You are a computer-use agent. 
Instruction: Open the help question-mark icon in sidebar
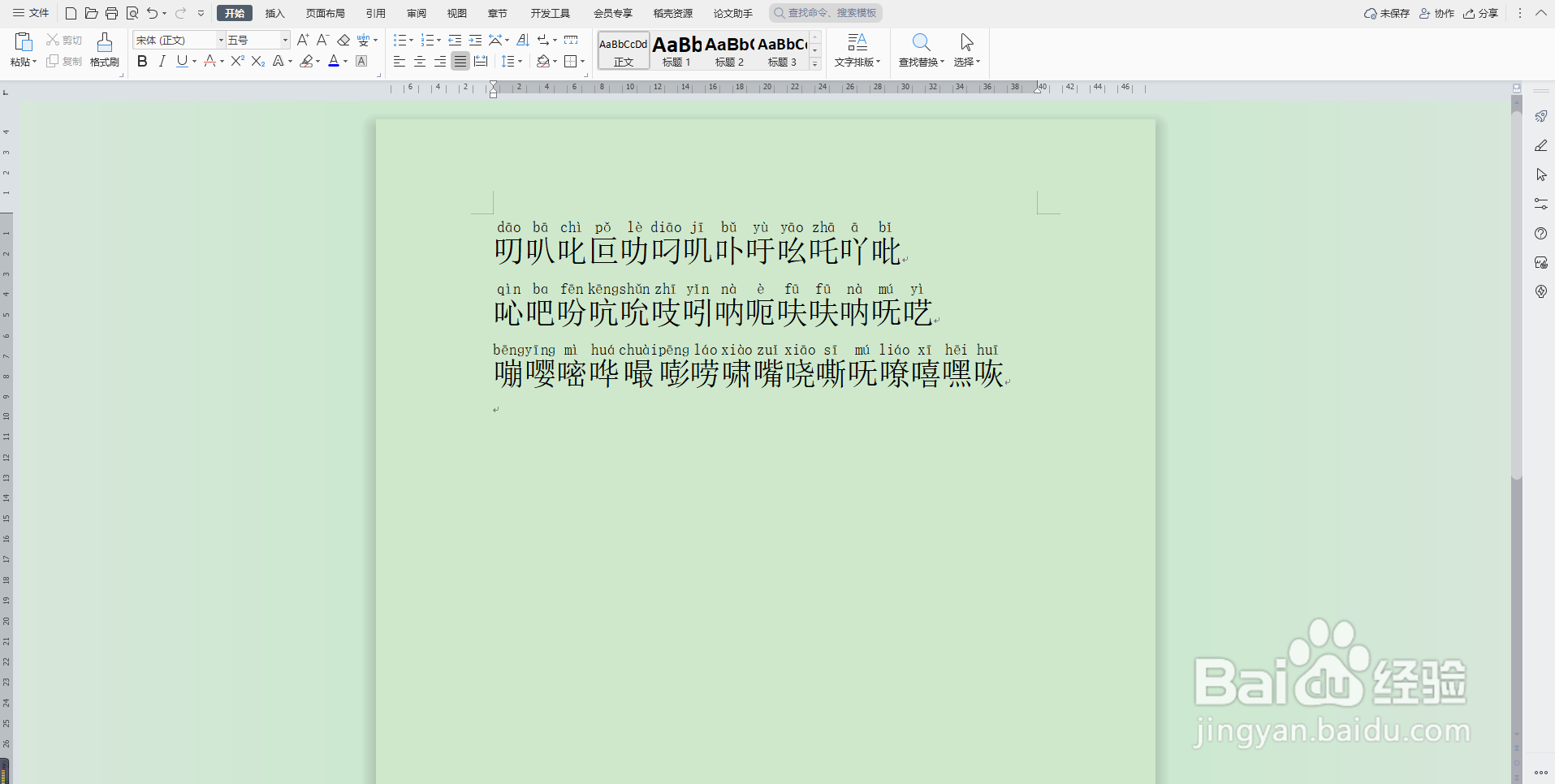[x=1540, y=234]
